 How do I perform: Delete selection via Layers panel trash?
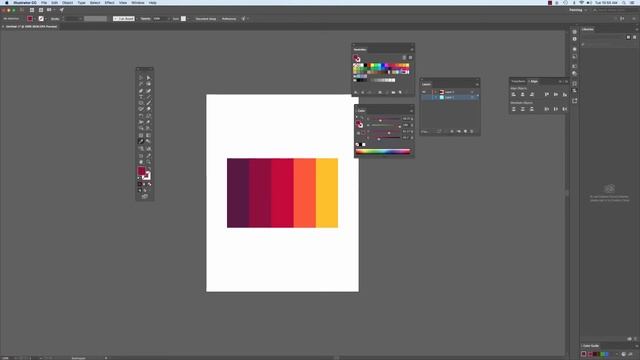[x=472, y=131]
